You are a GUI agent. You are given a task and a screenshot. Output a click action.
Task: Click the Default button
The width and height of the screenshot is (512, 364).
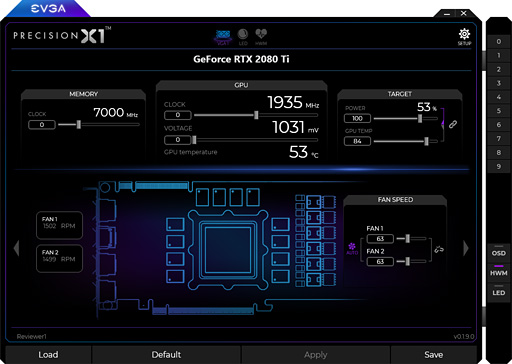point(166,355)
